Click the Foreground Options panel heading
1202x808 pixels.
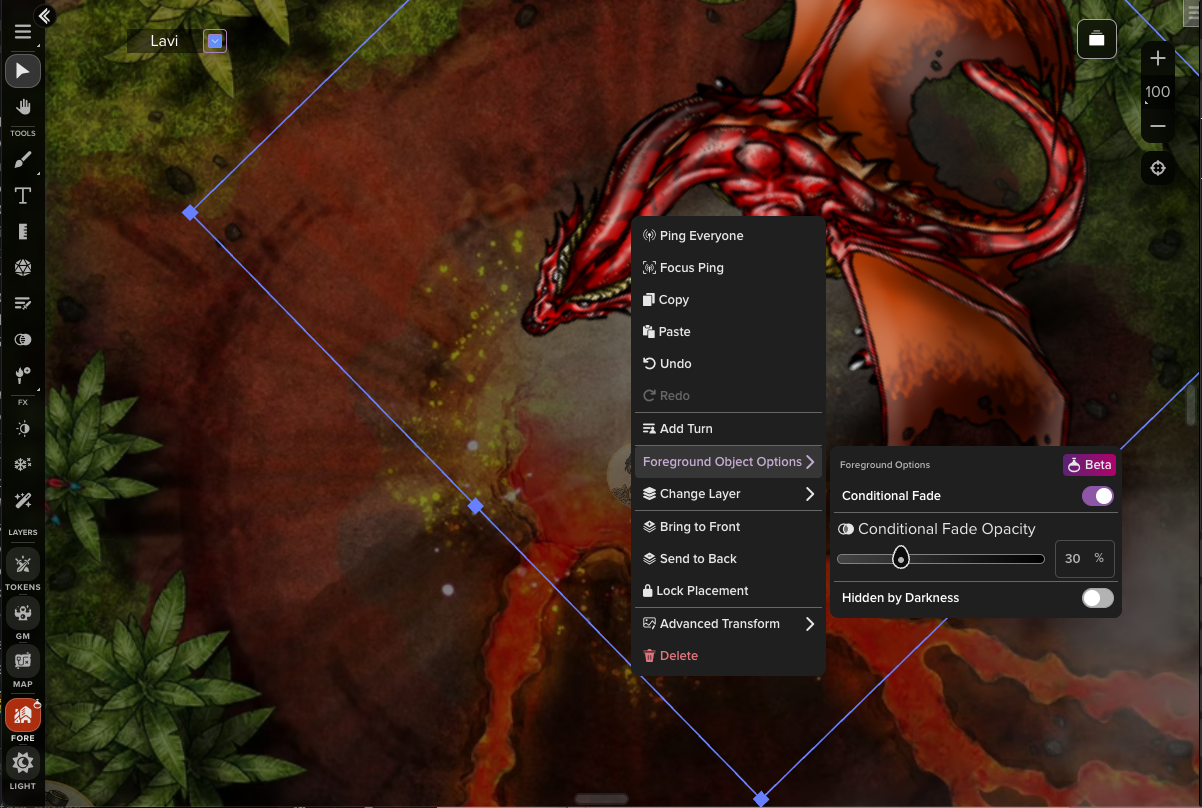pos(885,465)
